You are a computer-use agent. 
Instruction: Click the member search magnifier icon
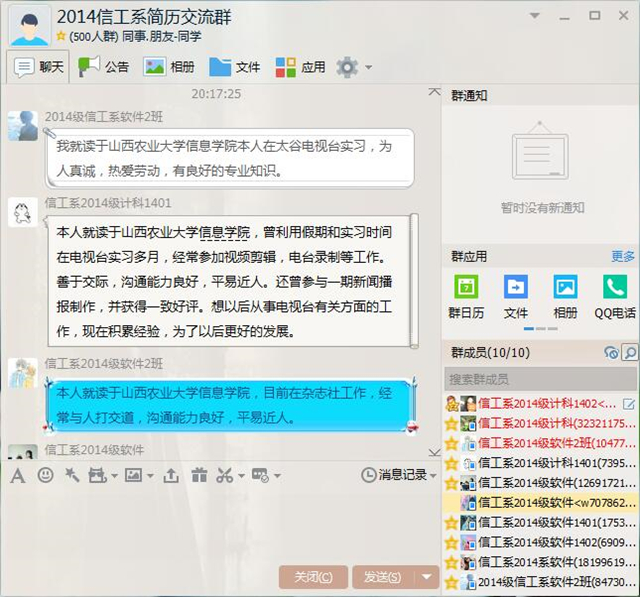(630, 353)
